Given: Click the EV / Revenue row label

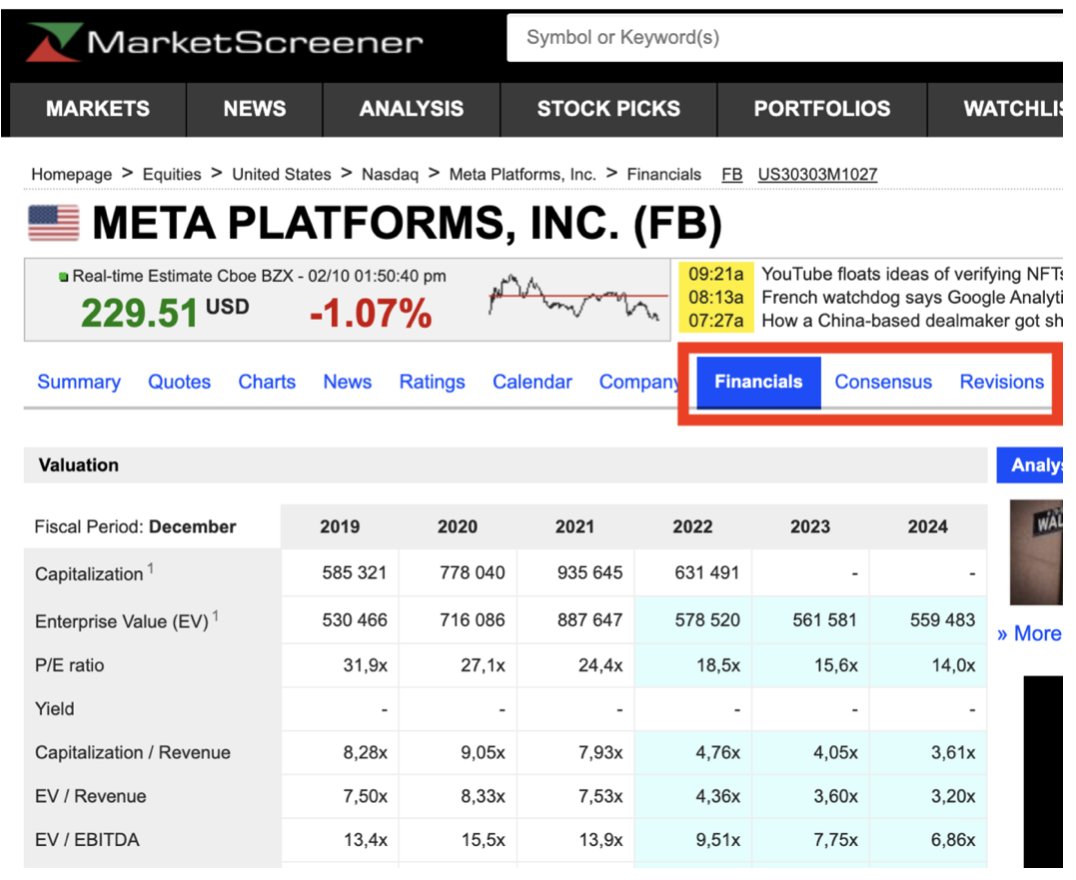Looking at the screenshot, I should [x=91, y=796].
